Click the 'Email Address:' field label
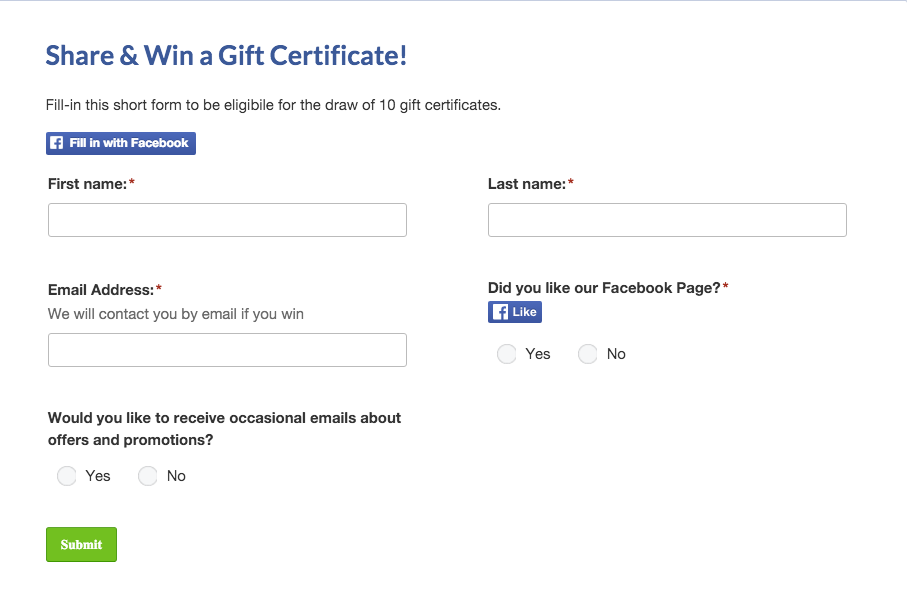 tap(101, 290)
